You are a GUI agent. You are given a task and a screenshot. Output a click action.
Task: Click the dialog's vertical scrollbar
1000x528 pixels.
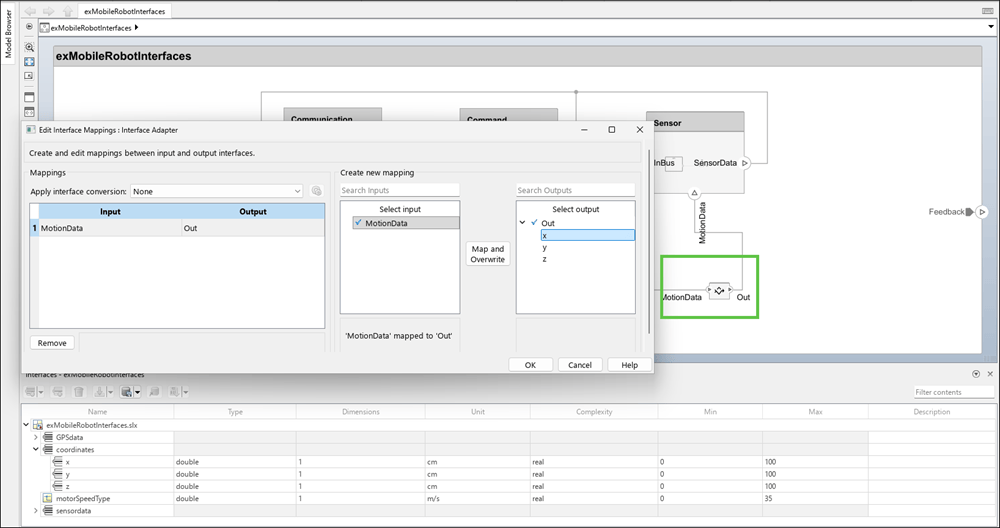pyautogui.click(x=649, y=242)
